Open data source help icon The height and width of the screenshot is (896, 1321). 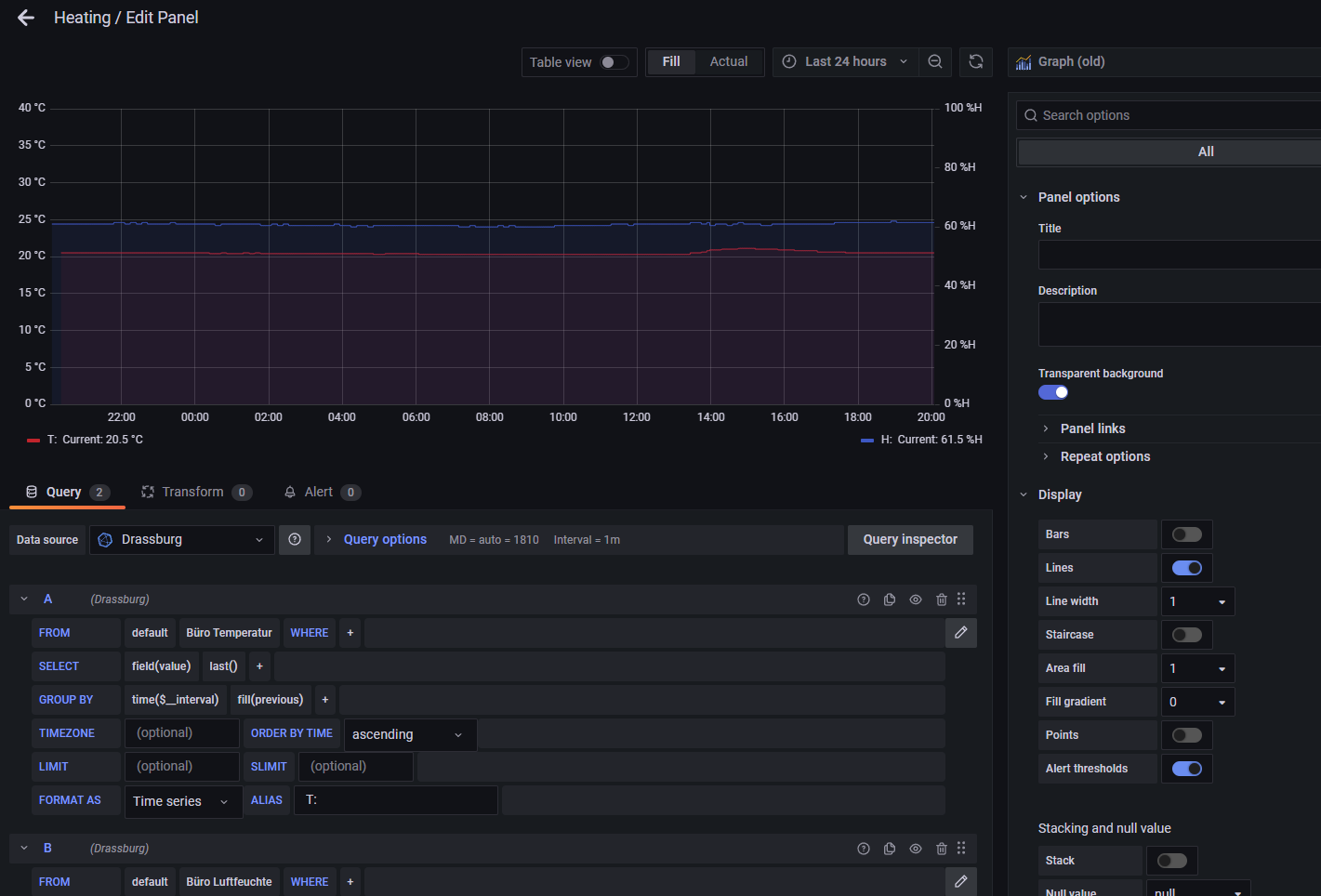(295, 540)
